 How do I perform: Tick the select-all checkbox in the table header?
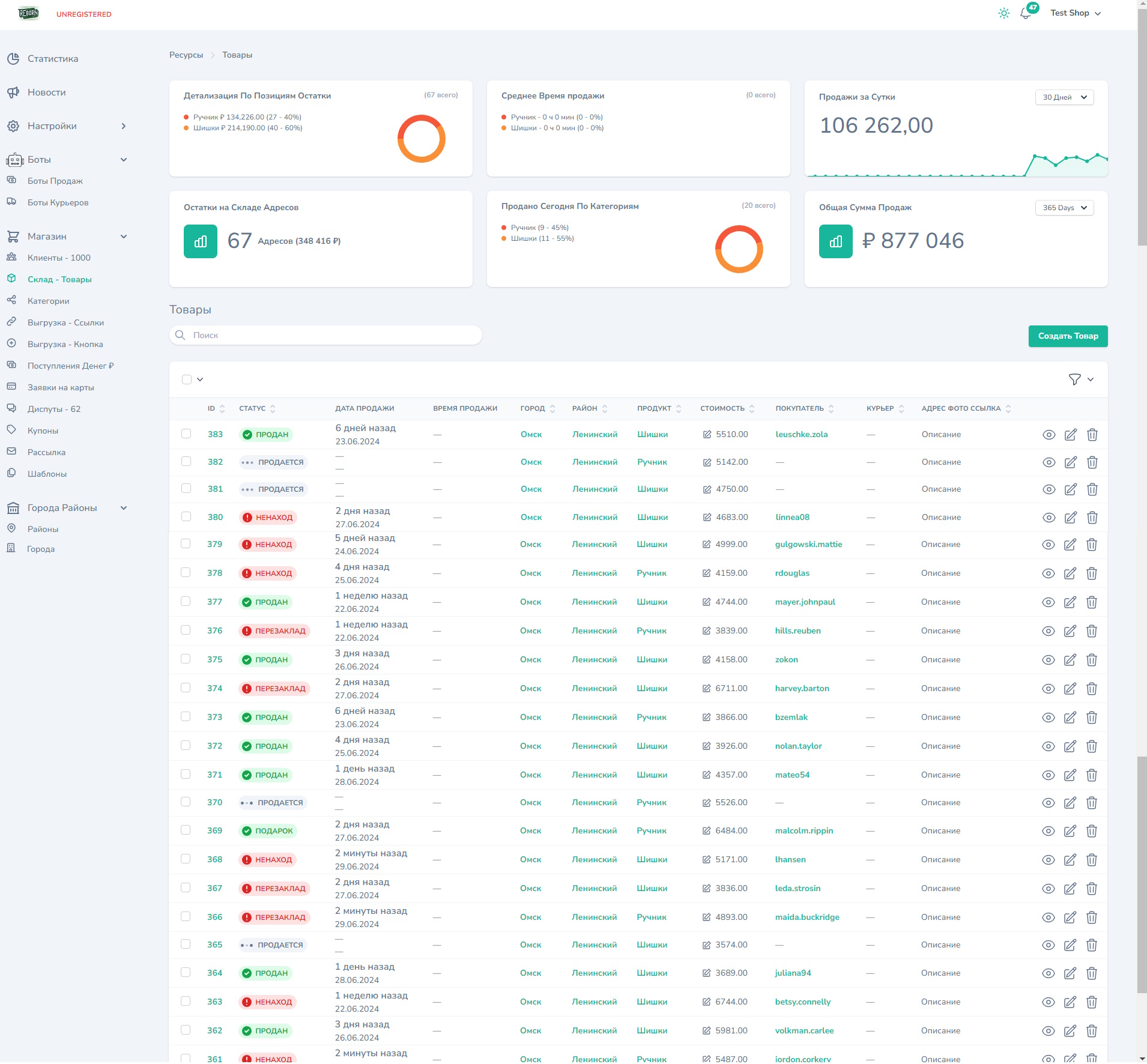tap(187, 379)
